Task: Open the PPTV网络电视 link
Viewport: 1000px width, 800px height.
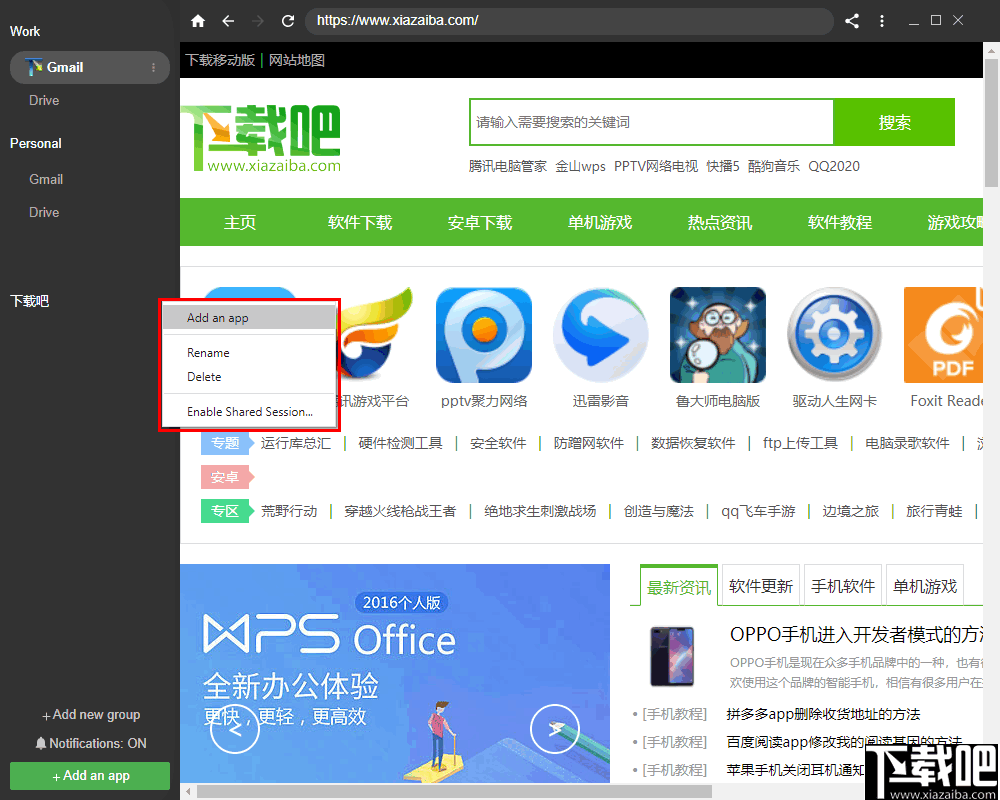Action: pos(656,166)
